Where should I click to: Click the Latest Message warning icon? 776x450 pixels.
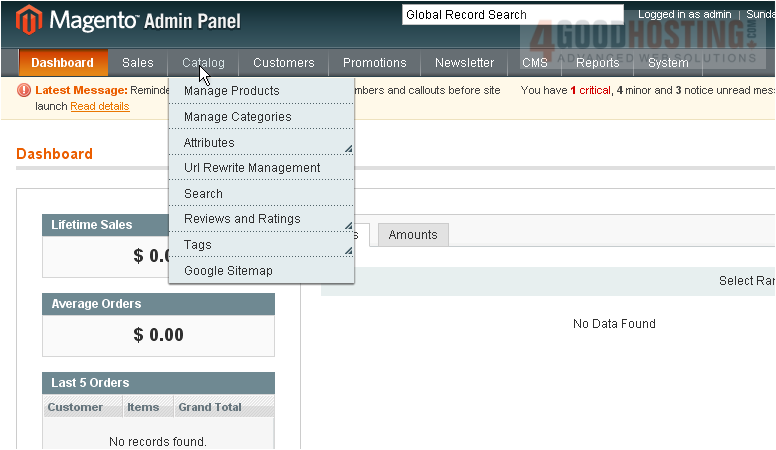(x=25, y=90)
